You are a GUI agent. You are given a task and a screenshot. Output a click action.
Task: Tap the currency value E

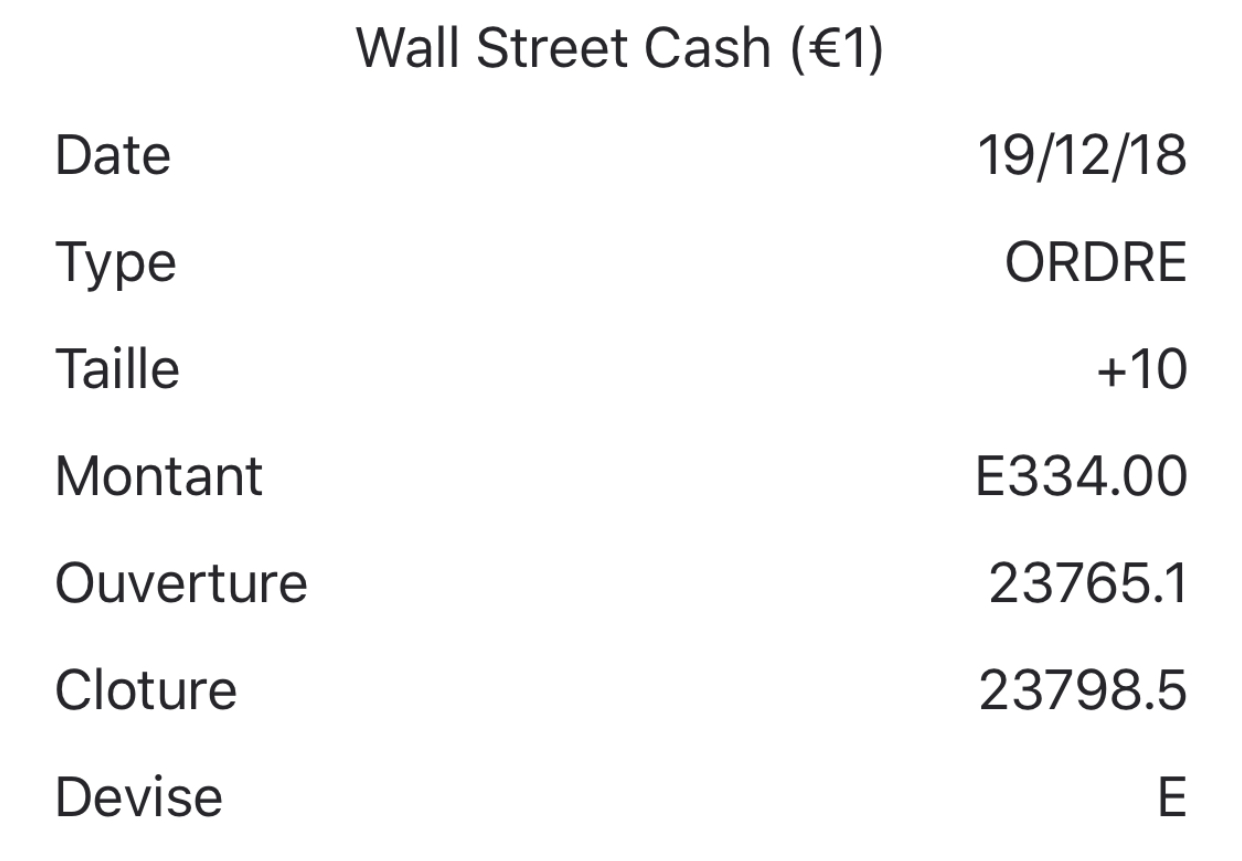tap(1172, 797)
